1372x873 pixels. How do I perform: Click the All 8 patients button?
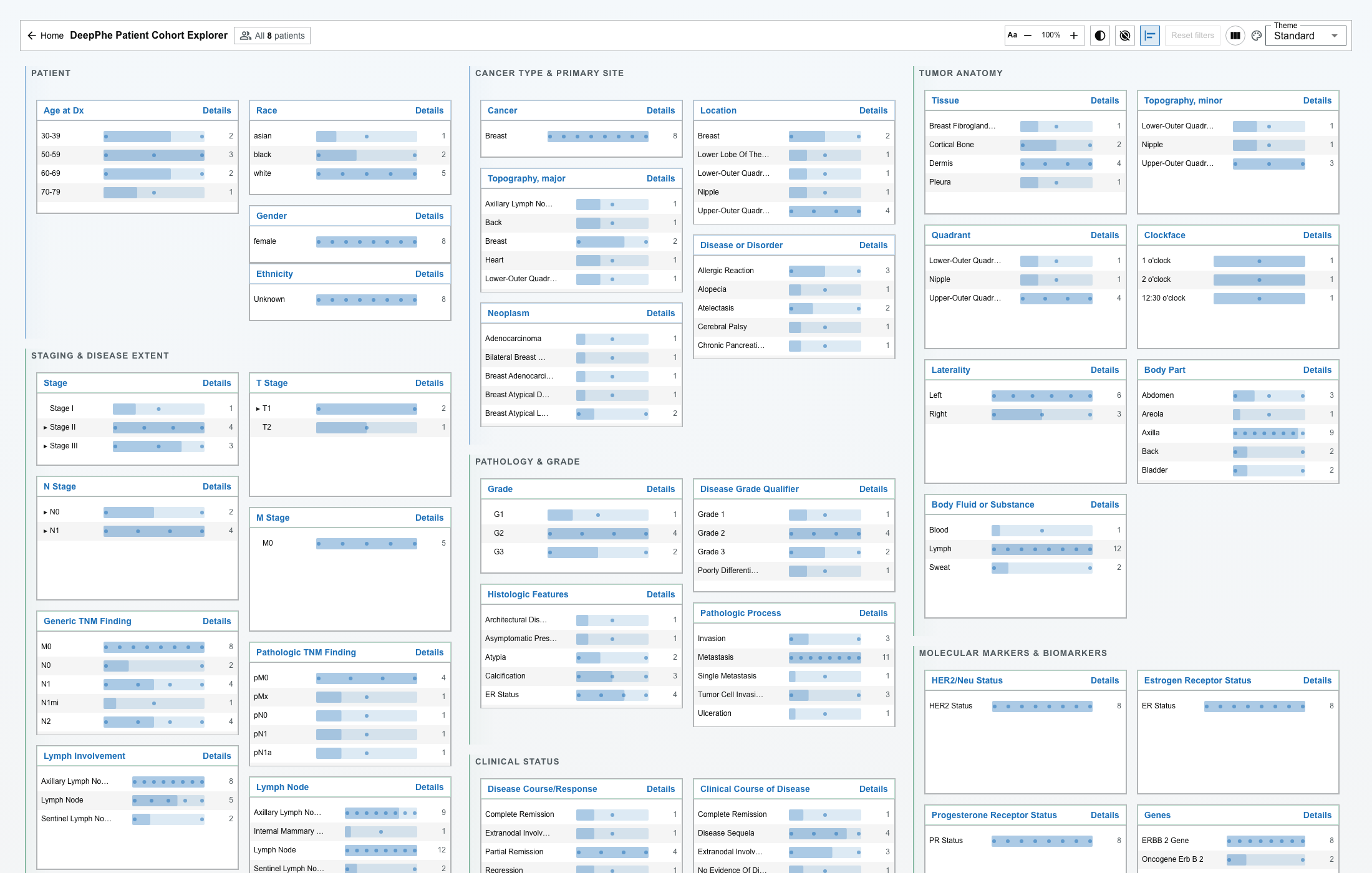coord(273,36)
